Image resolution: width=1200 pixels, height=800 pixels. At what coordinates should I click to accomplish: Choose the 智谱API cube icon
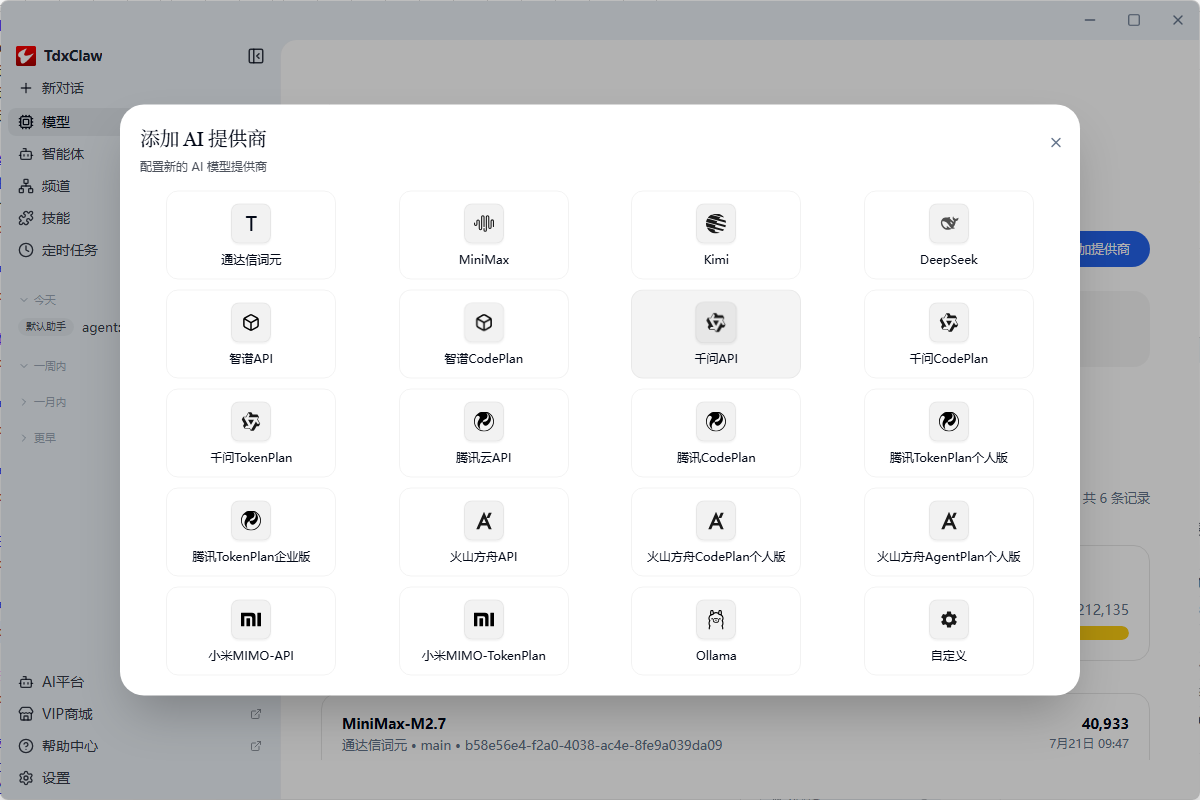(x=251, y=323)
